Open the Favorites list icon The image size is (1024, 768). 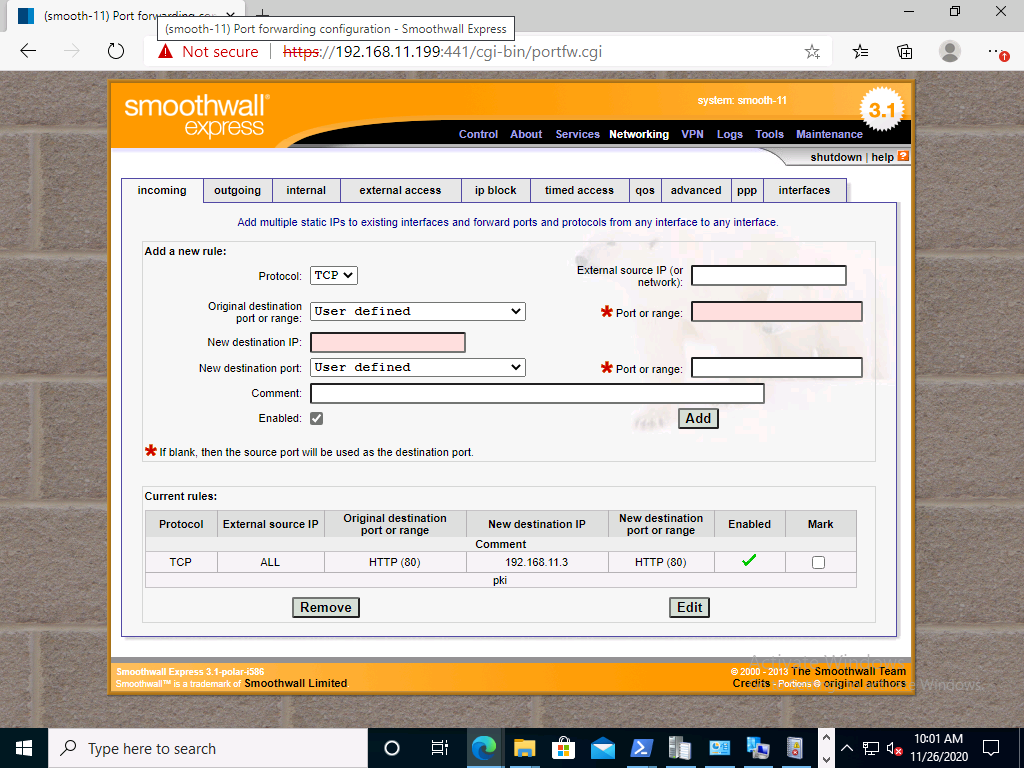click(x=861, y=52)
